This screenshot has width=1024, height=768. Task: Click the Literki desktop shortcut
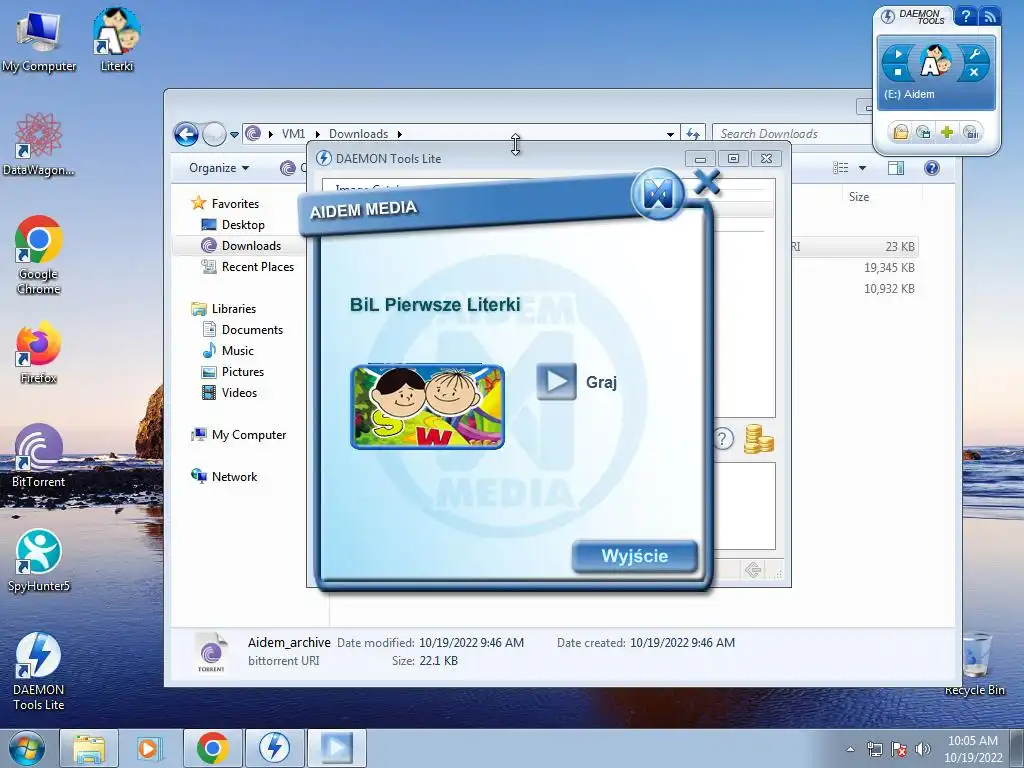[117, 39]
